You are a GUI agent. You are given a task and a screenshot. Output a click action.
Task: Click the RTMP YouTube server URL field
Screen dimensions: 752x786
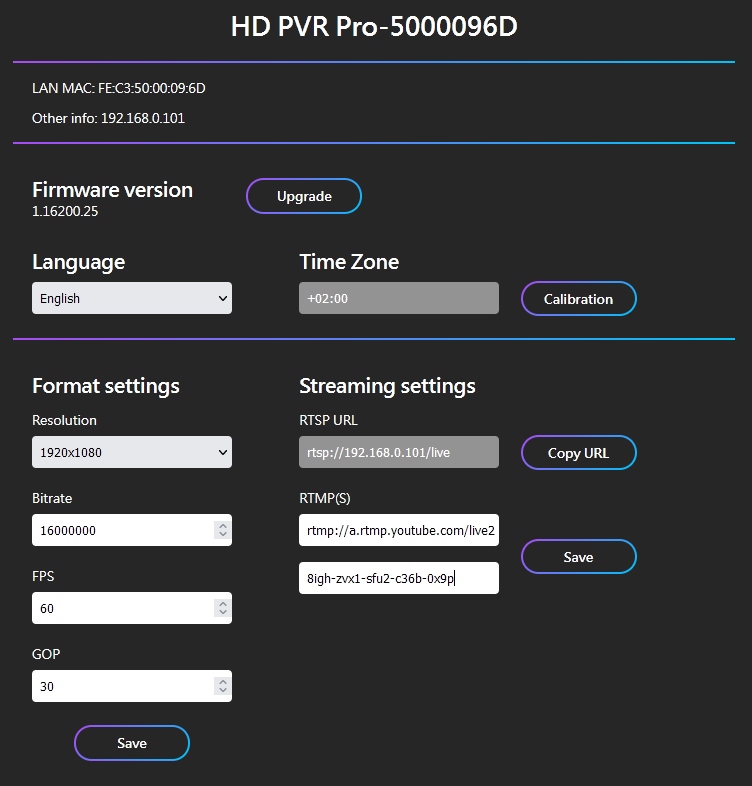click(x=398, y=531)
